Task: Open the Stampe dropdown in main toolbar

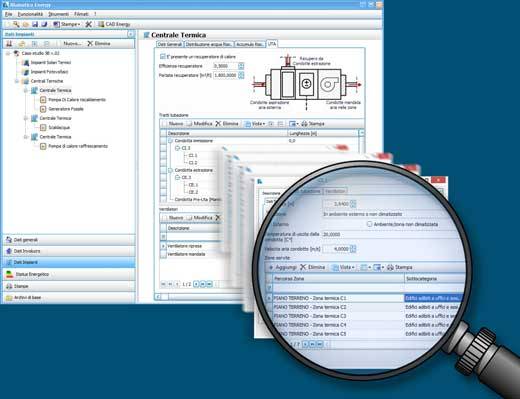Action: click(67, 24)
